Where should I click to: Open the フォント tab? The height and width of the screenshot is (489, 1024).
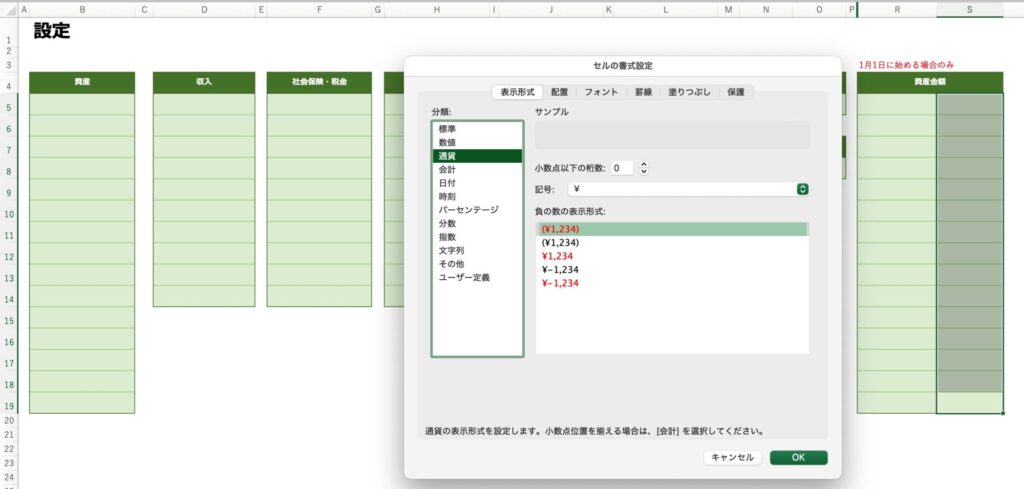[600, 92]
